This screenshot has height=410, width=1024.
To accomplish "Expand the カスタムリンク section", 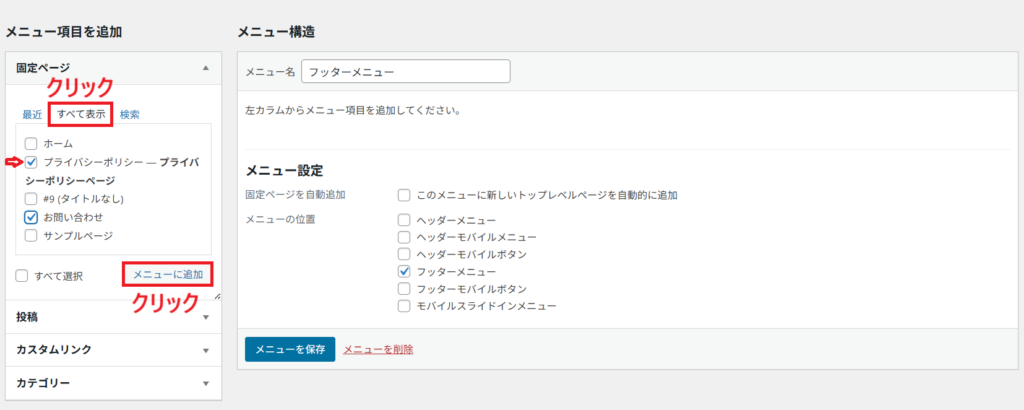I will click(205, 351).
